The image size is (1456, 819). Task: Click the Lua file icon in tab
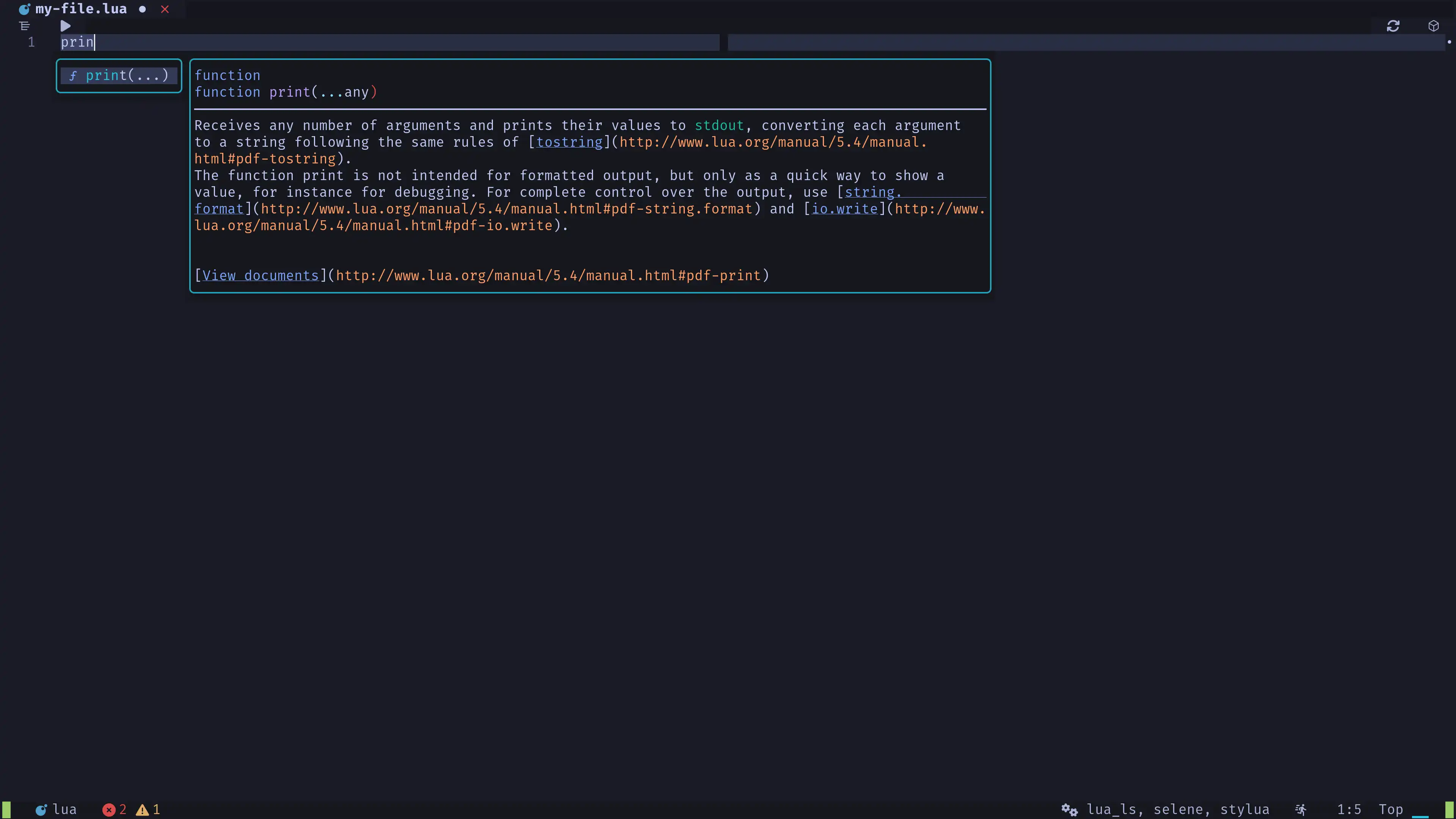[24, 9]
